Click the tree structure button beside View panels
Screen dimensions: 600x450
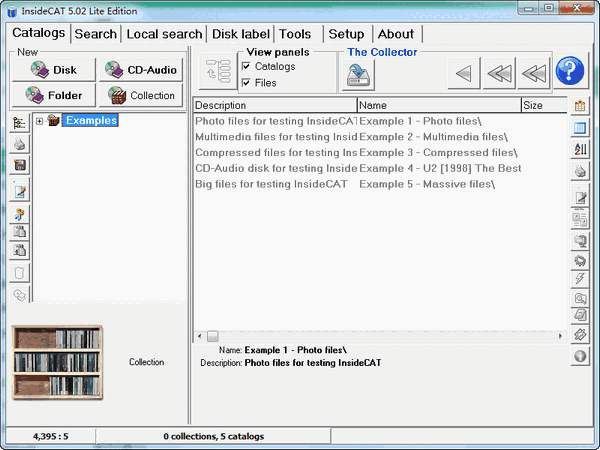[218, 71]
